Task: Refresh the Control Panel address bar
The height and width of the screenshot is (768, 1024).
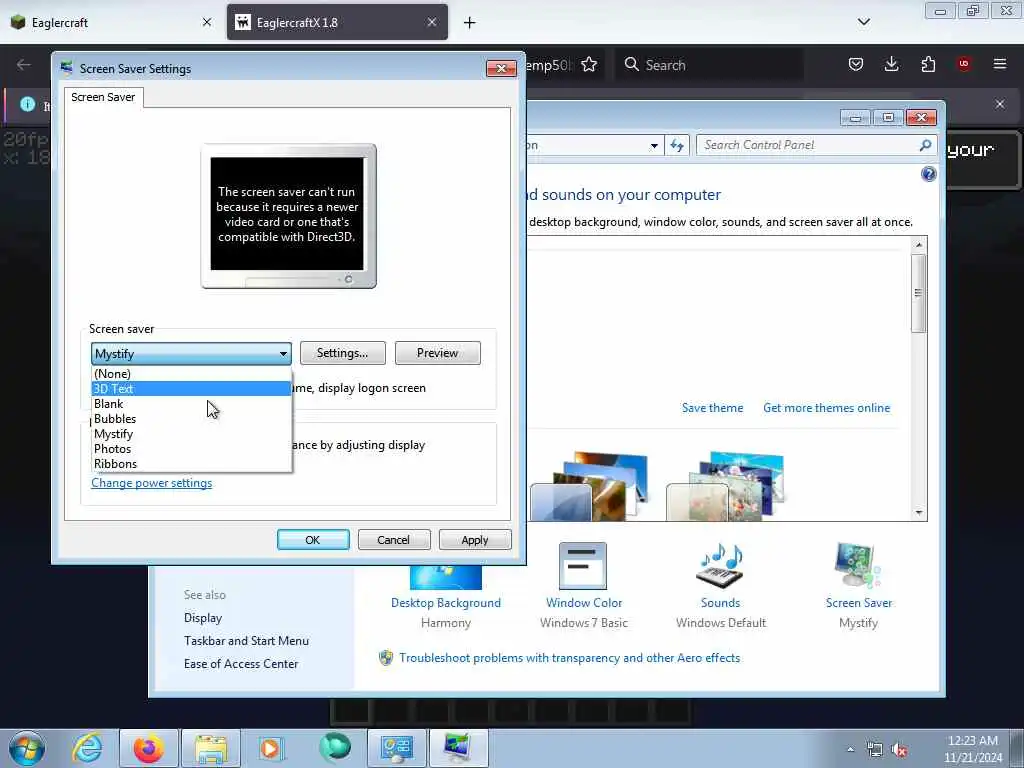Action: pyautogui.click(x=677, y=145)
